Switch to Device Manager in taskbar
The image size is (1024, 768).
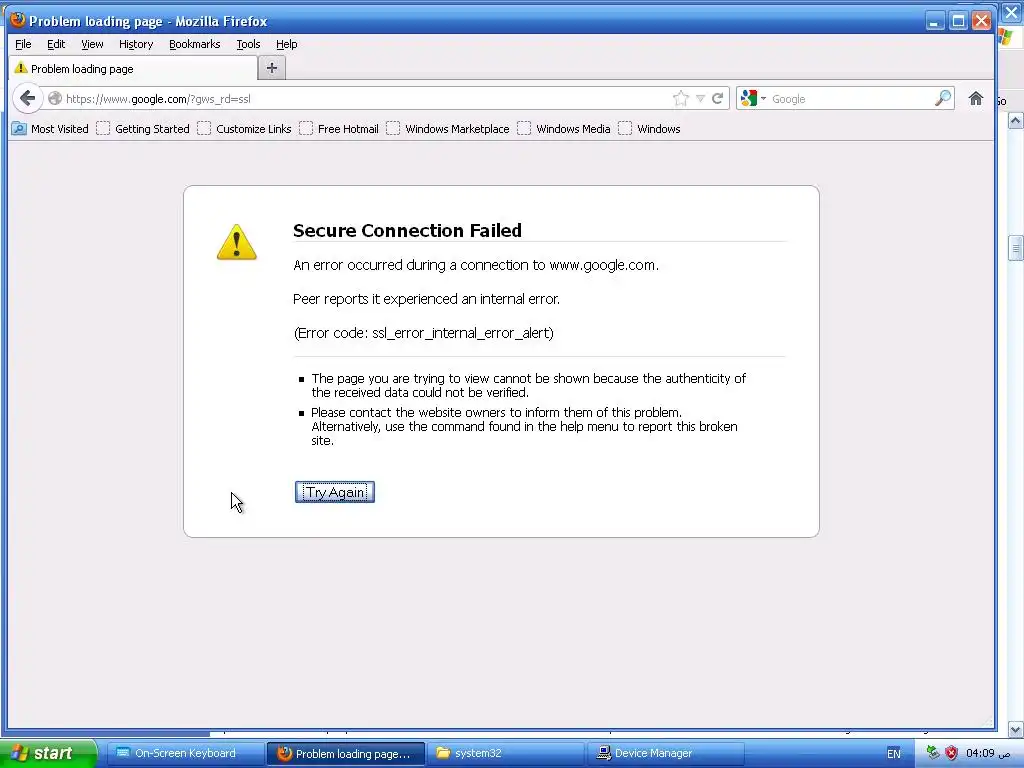665,753
